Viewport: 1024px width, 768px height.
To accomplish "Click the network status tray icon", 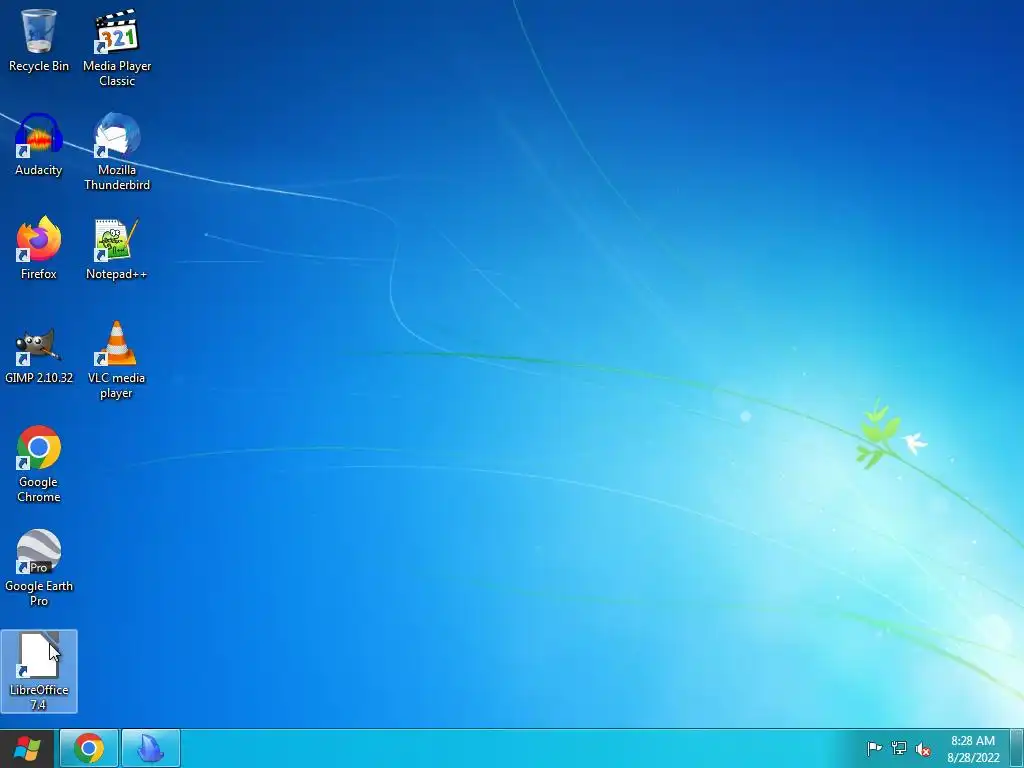I will 899,748.
